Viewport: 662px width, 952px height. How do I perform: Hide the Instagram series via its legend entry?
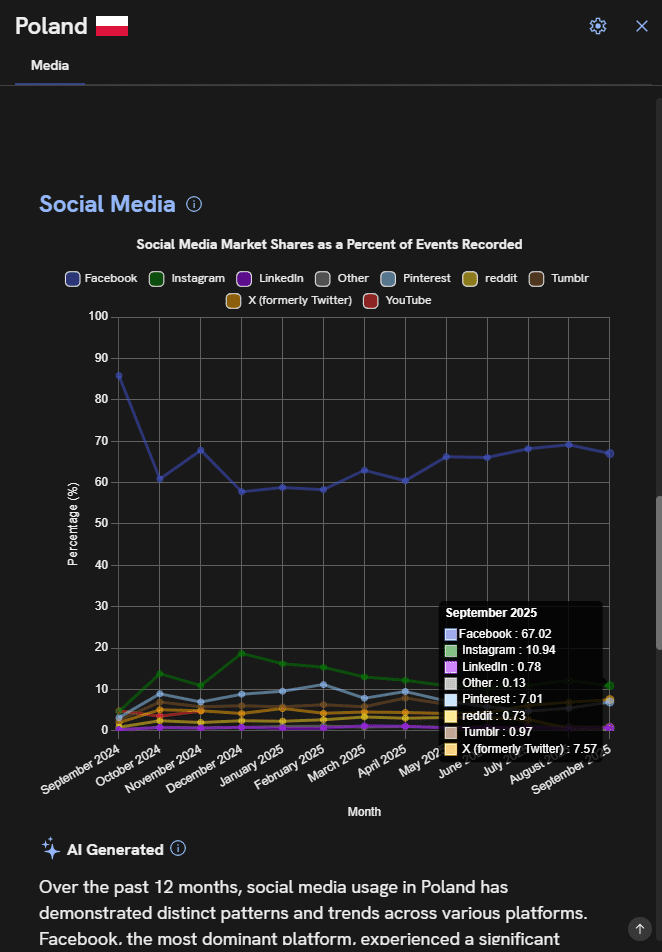(158, 278)
